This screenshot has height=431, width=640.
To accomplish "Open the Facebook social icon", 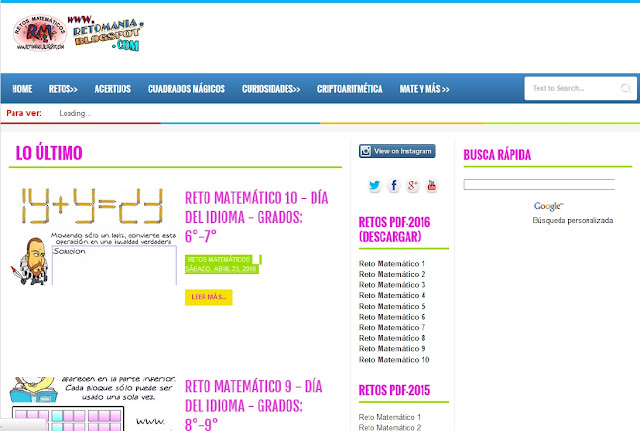I will [x=393, y=186].
